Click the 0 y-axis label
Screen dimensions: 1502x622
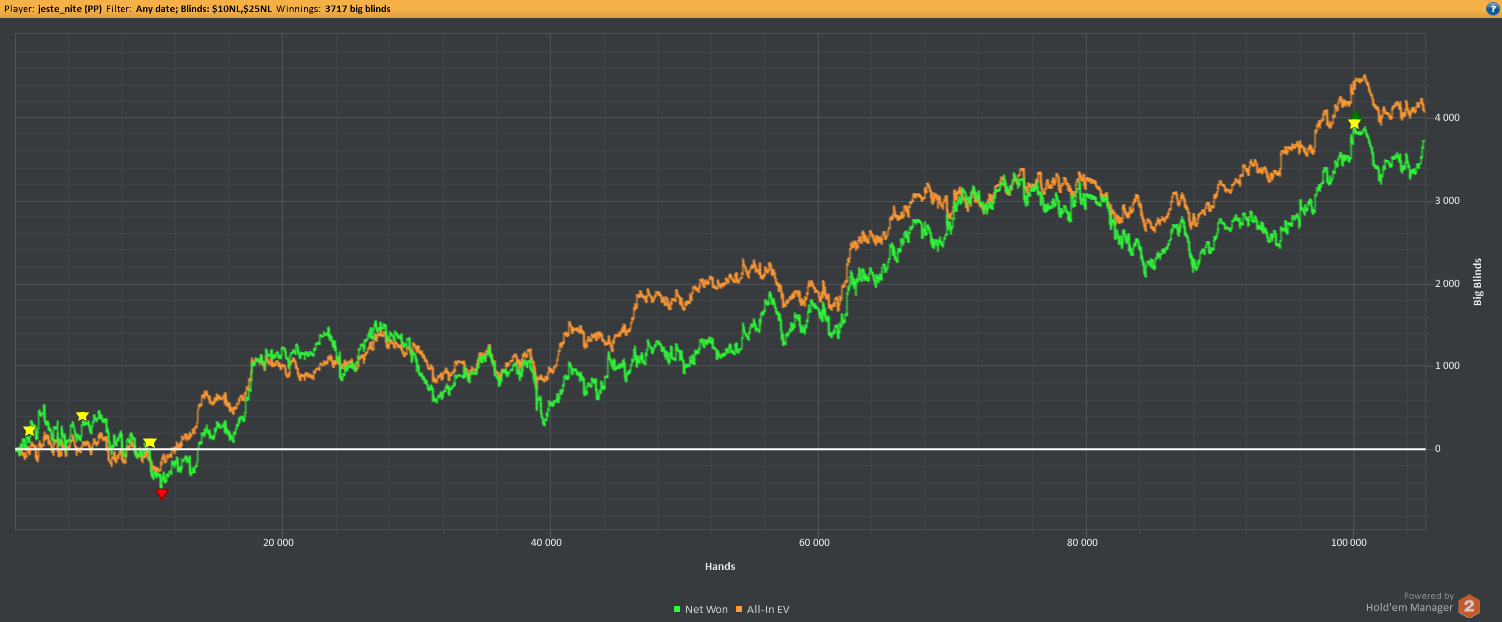click(1438, 449)
